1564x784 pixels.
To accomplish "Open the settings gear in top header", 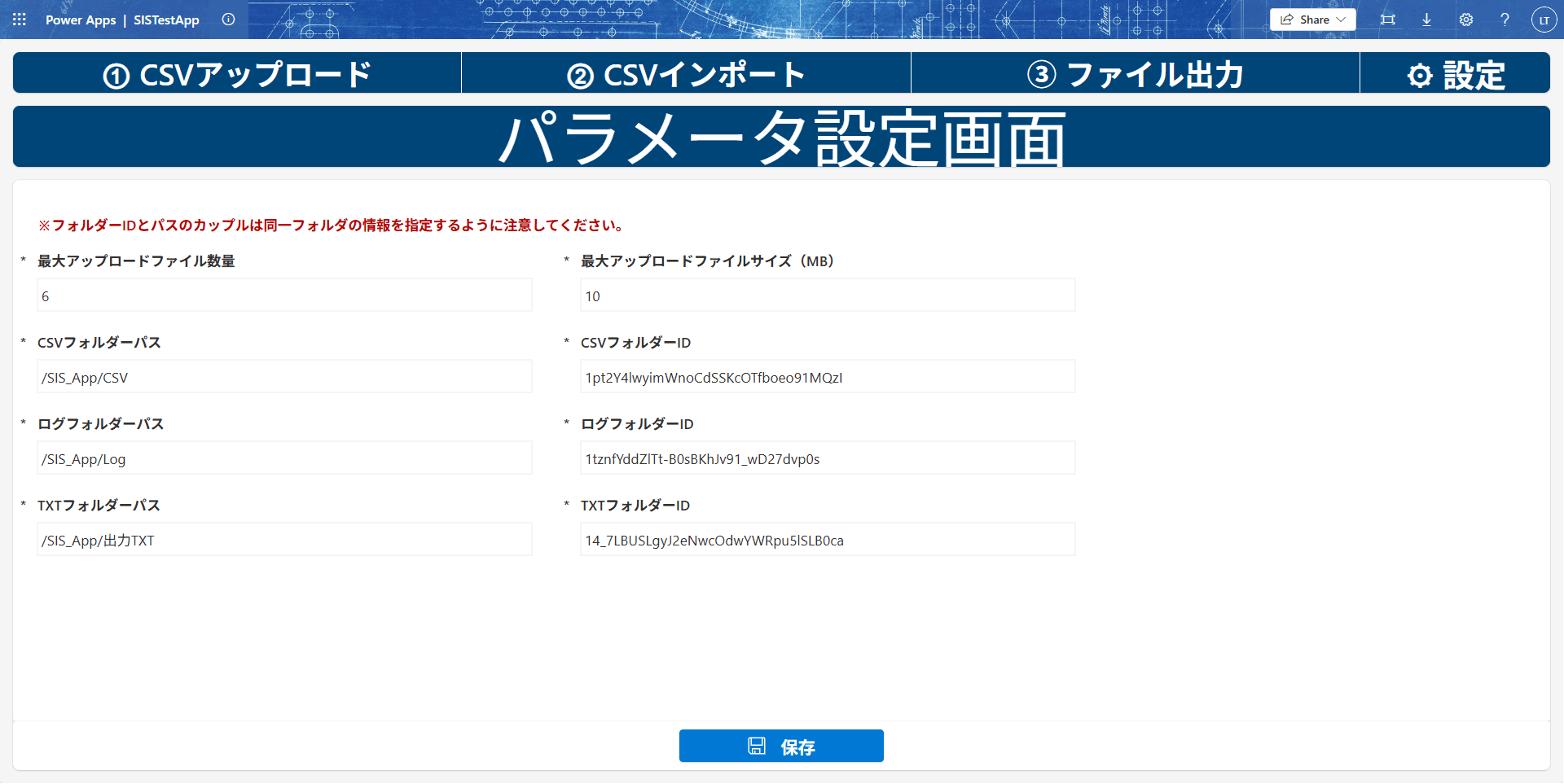I will click(1465, 20).
